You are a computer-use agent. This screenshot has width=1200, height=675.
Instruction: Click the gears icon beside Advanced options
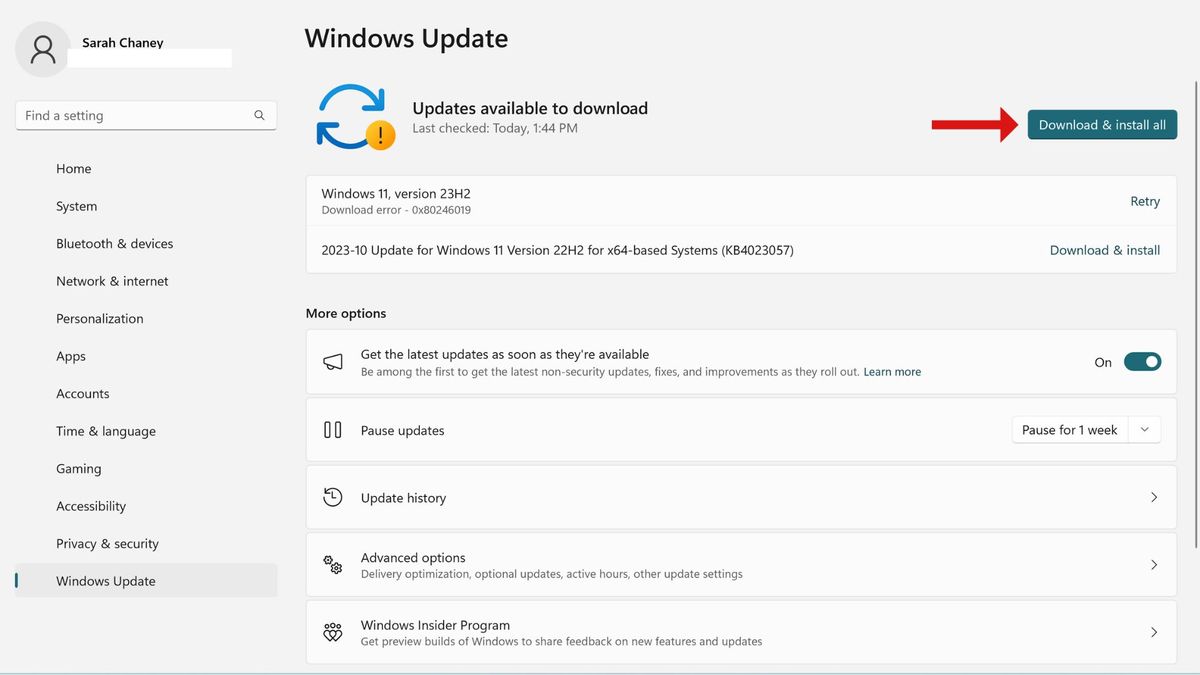pos(332,565)
